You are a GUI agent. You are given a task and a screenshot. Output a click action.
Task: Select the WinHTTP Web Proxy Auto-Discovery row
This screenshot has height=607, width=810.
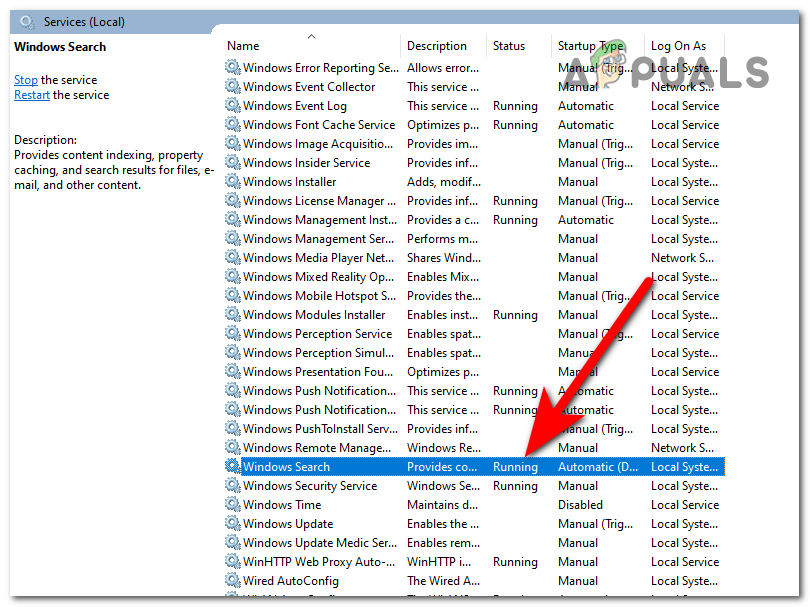pos(474,562)
